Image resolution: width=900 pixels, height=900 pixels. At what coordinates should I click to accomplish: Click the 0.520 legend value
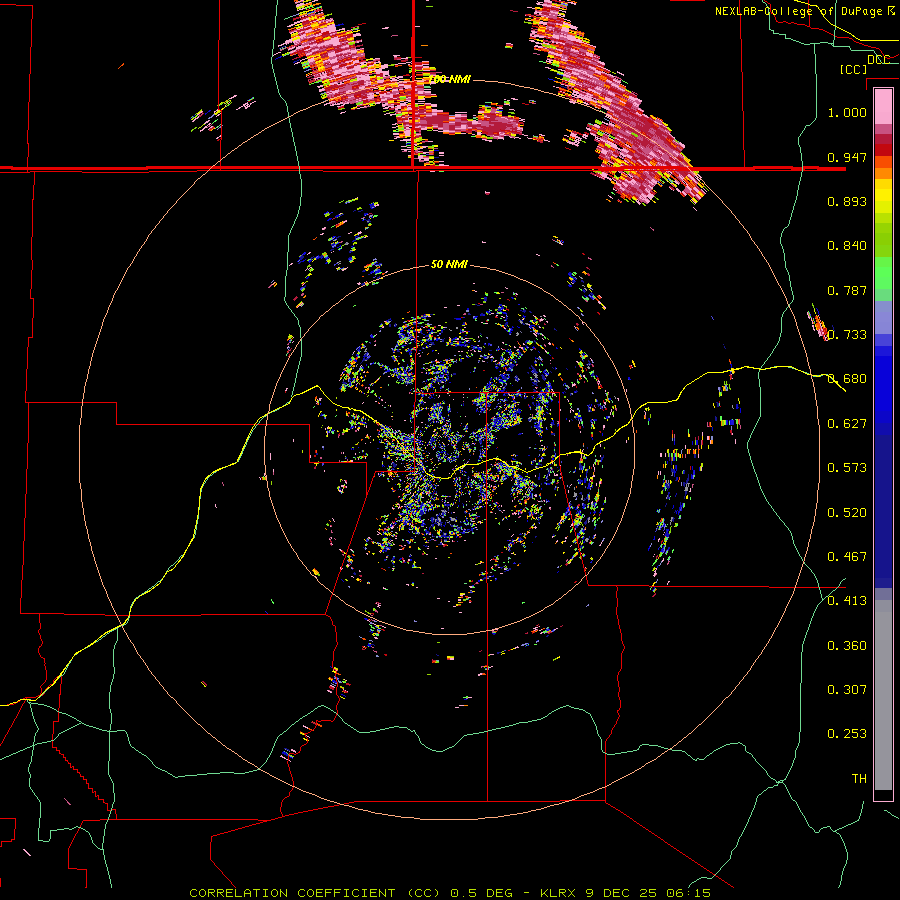pos(847,513)
